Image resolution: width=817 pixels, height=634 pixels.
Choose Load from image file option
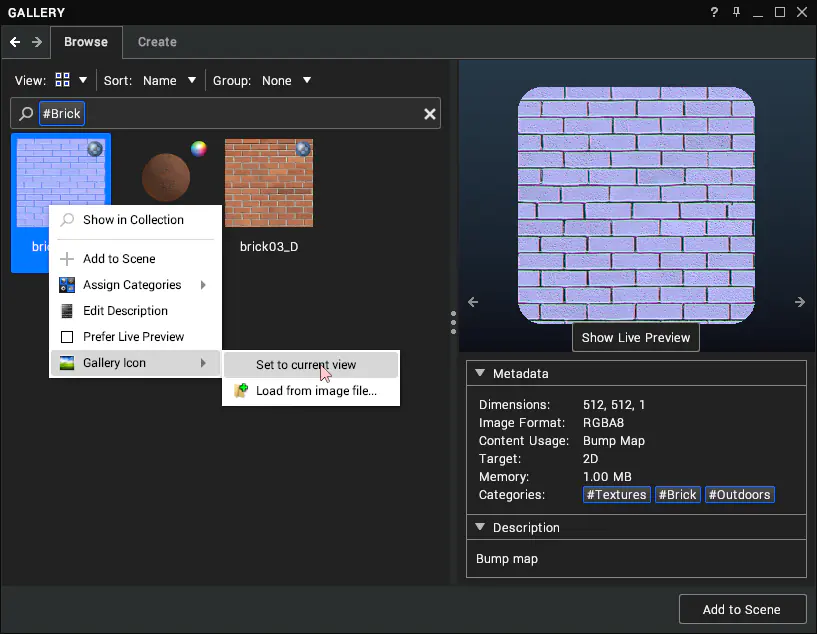point(311,391)
